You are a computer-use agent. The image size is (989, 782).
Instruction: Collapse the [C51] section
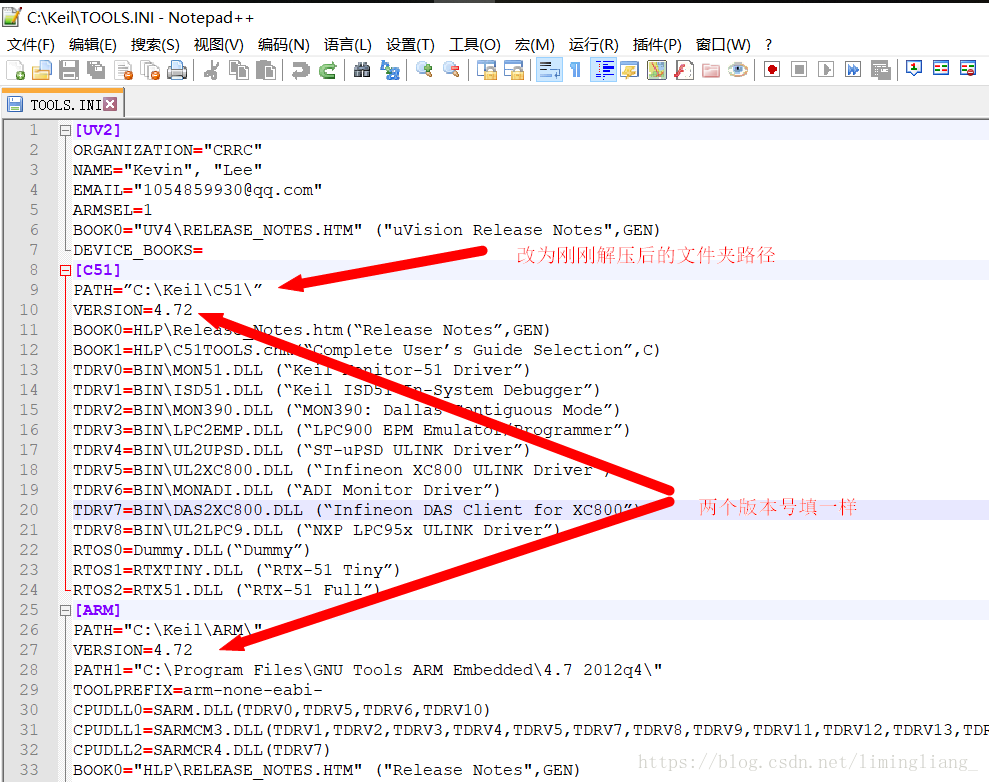pos(64,269)
